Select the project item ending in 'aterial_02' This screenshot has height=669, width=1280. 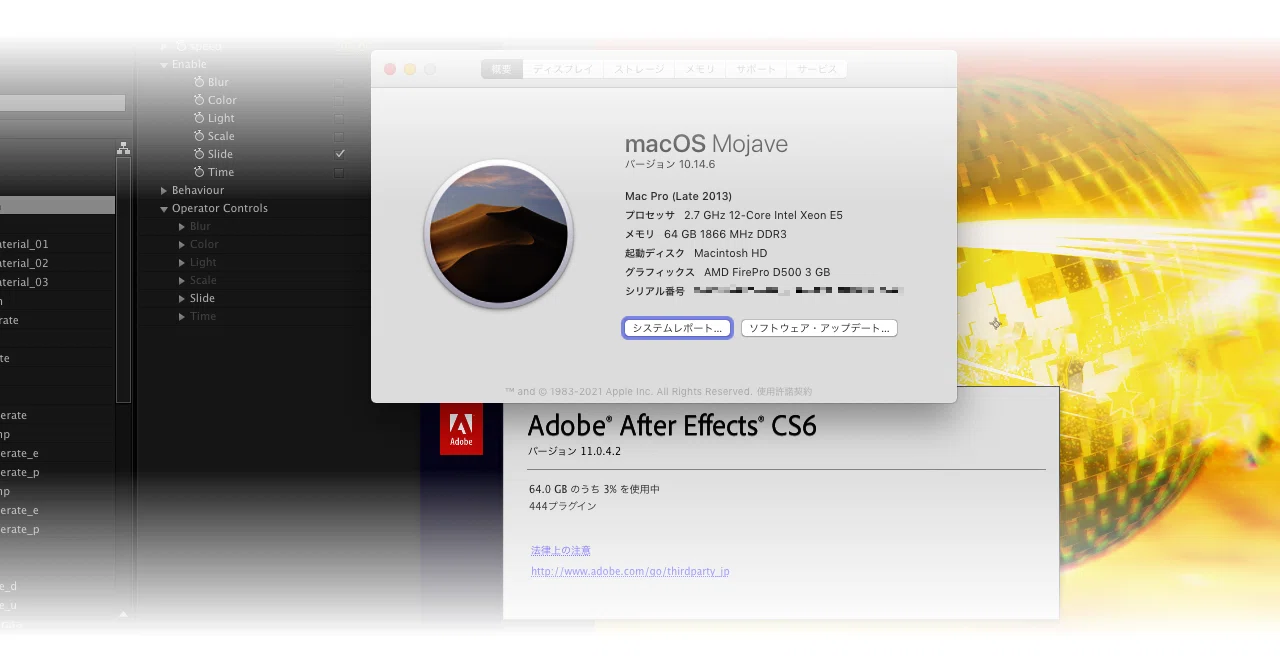coord(58,263)
